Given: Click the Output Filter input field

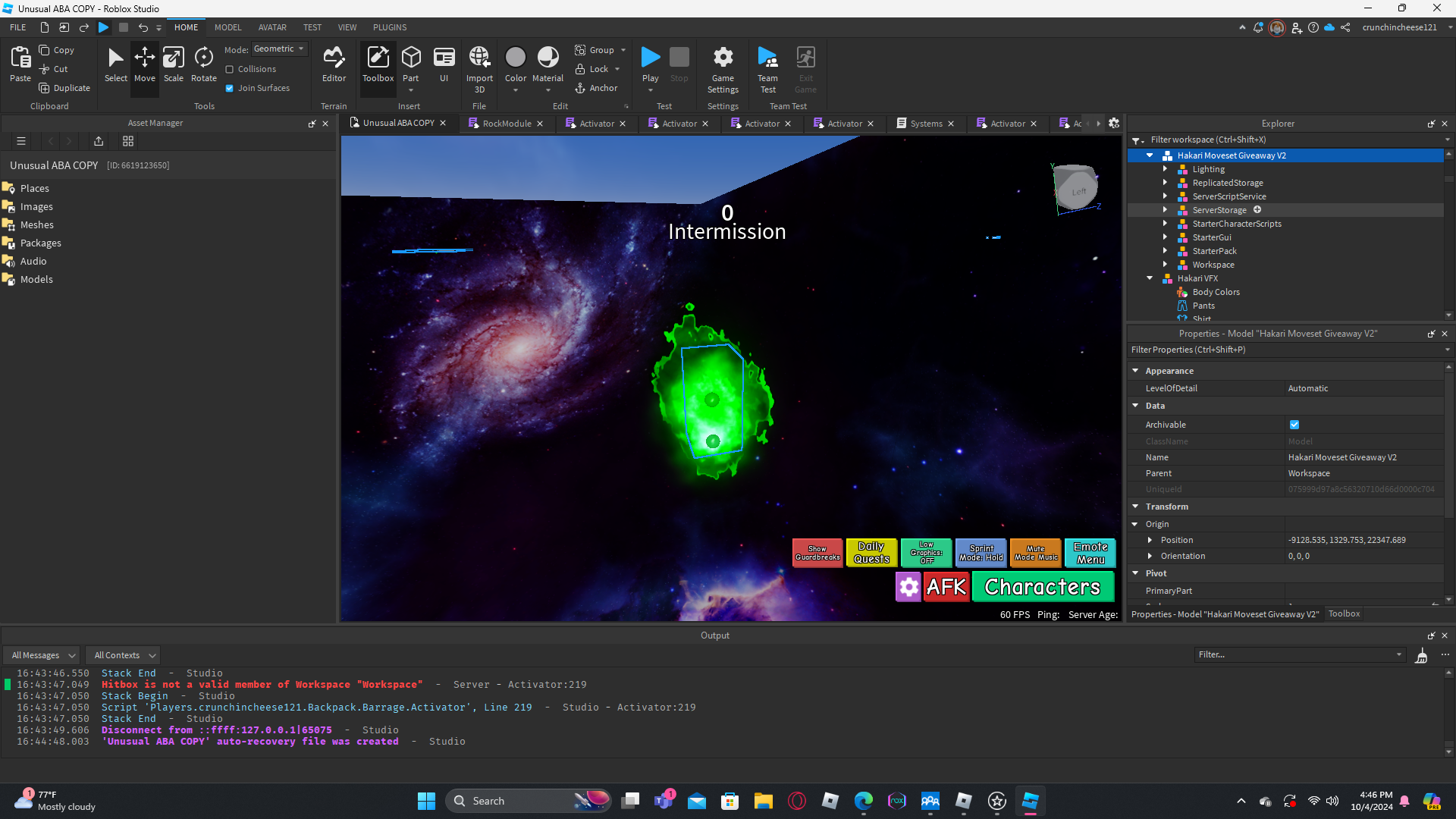Looking at the screenshot, I should (x=1300, y=655).
